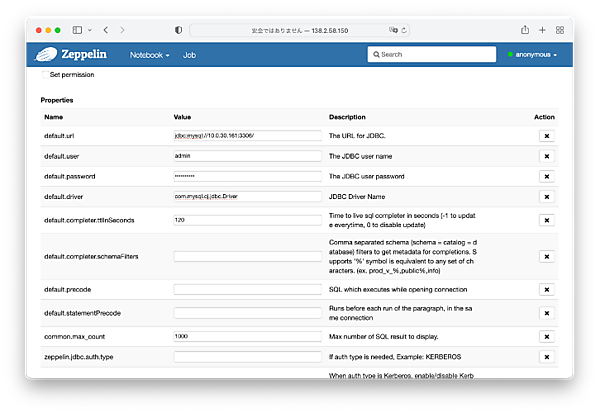Select 'The JDBC user name' description
The image size is (600, 413).
point(360,156)
